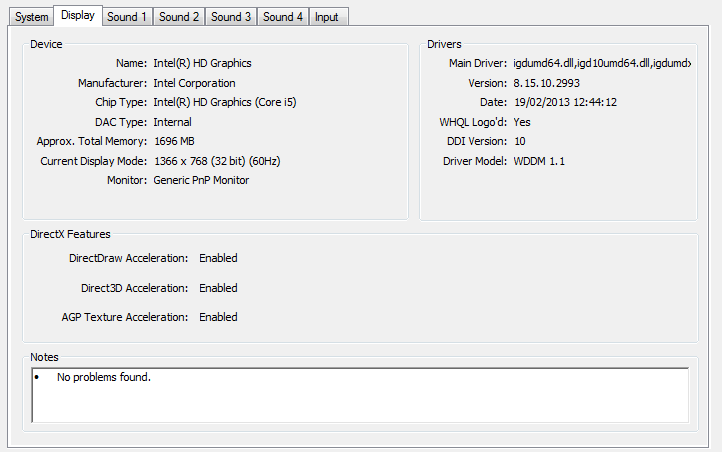Click inside the Notes text box
Viewport: 722px width, 452px height.
coord(360,395)
